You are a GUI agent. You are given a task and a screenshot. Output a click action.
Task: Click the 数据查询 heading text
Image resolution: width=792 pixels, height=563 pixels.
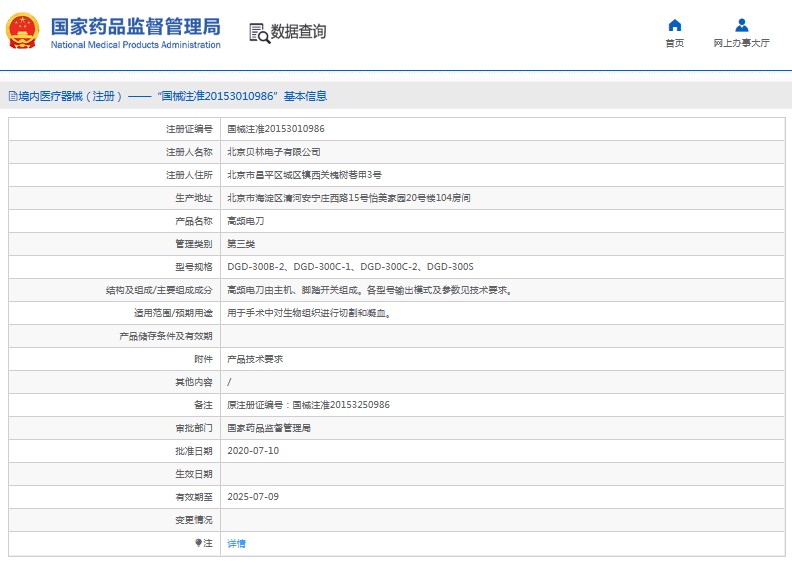[299, 32]
